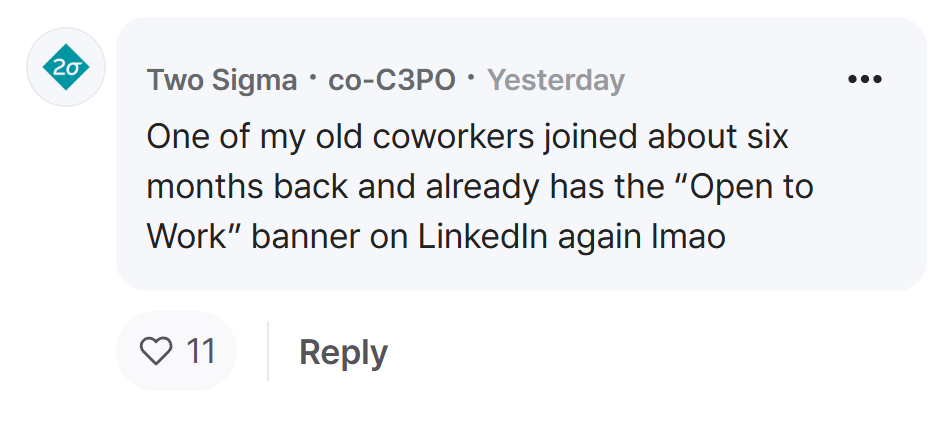Click the quoted "Open to" text
This screenshot has height=421, width=939.
(751, 187)
